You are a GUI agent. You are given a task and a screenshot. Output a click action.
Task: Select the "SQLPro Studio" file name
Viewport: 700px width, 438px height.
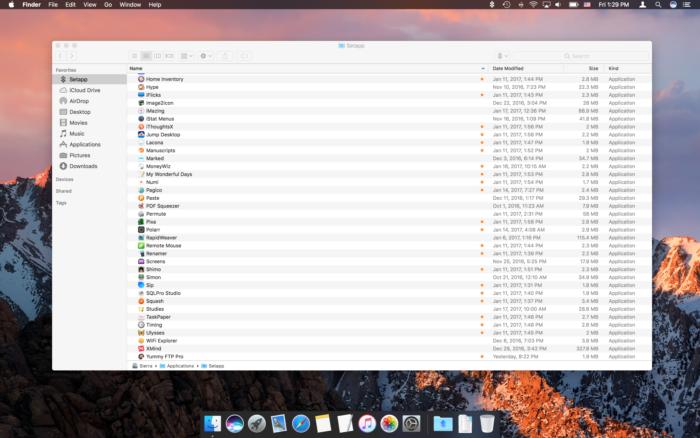pyautogui.click(x=163, y=293)
